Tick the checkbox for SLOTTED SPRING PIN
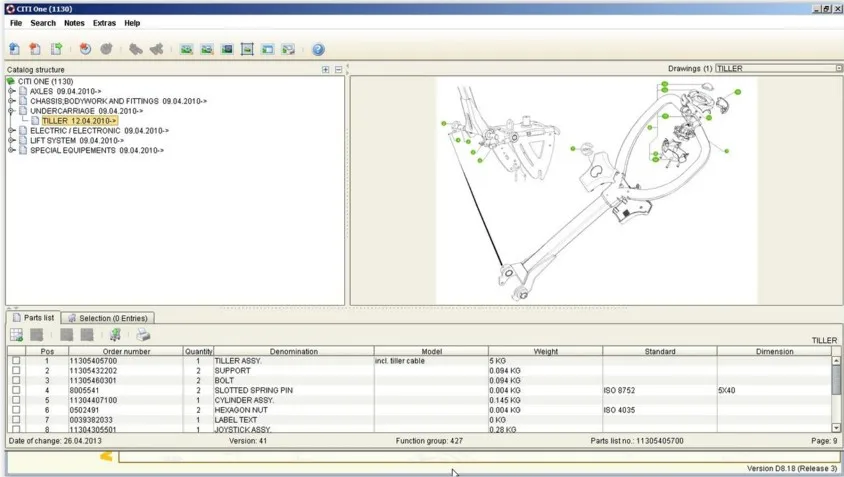This screenshot has width=844, height=477. click(16, 390)
